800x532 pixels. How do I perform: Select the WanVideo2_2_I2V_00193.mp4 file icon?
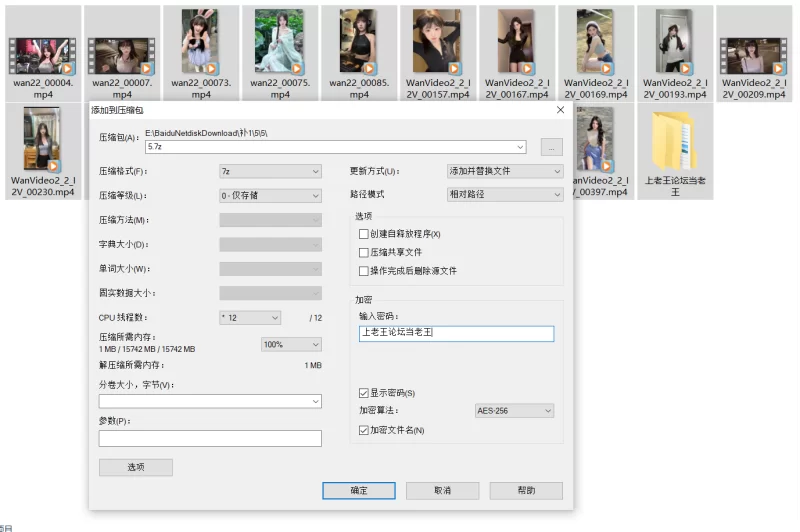point(674,42)
